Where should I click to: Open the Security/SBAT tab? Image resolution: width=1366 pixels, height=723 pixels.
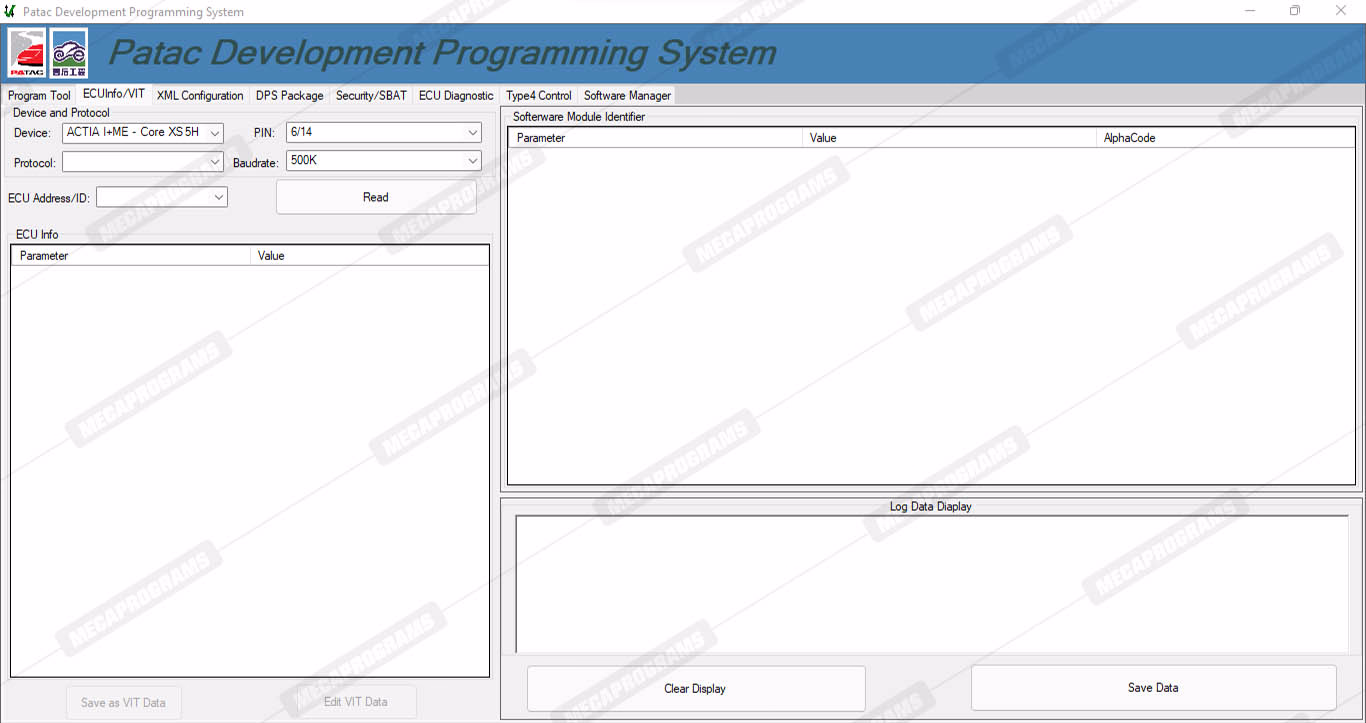[371, 96]
